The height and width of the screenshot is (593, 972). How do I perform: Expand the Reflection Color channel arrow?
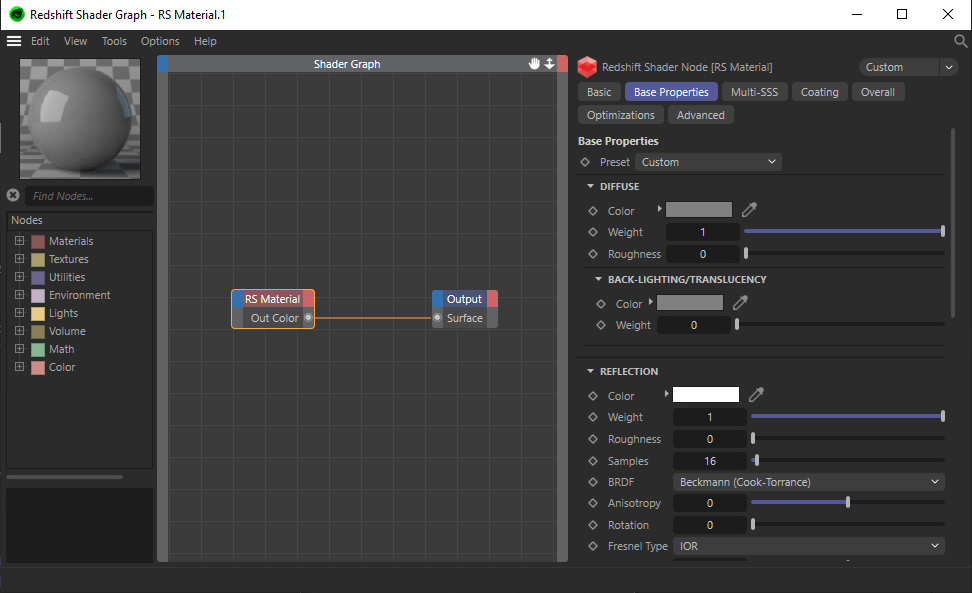coord(666,393)
